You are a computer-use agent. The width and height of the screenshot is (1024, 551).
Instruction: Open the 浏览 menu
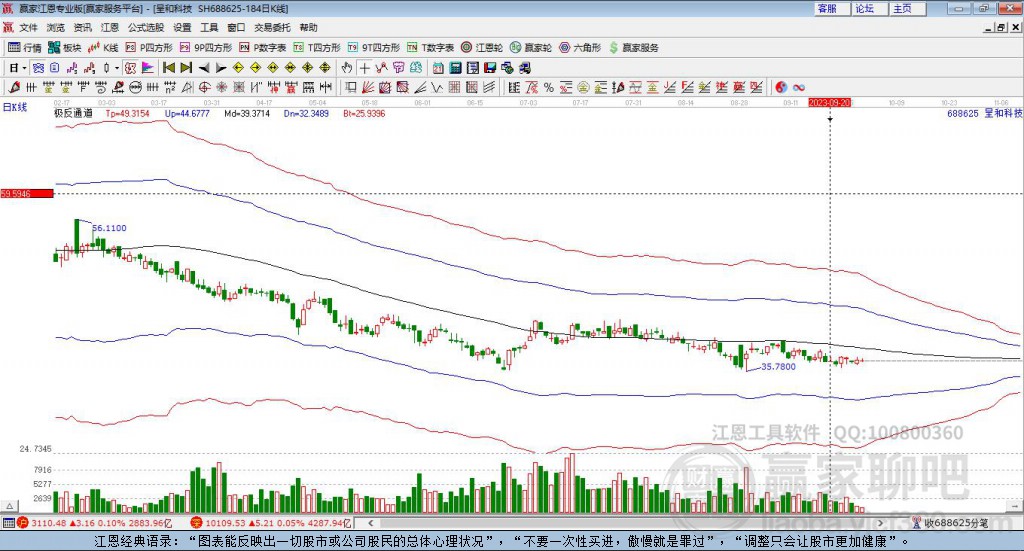point(56,27)
